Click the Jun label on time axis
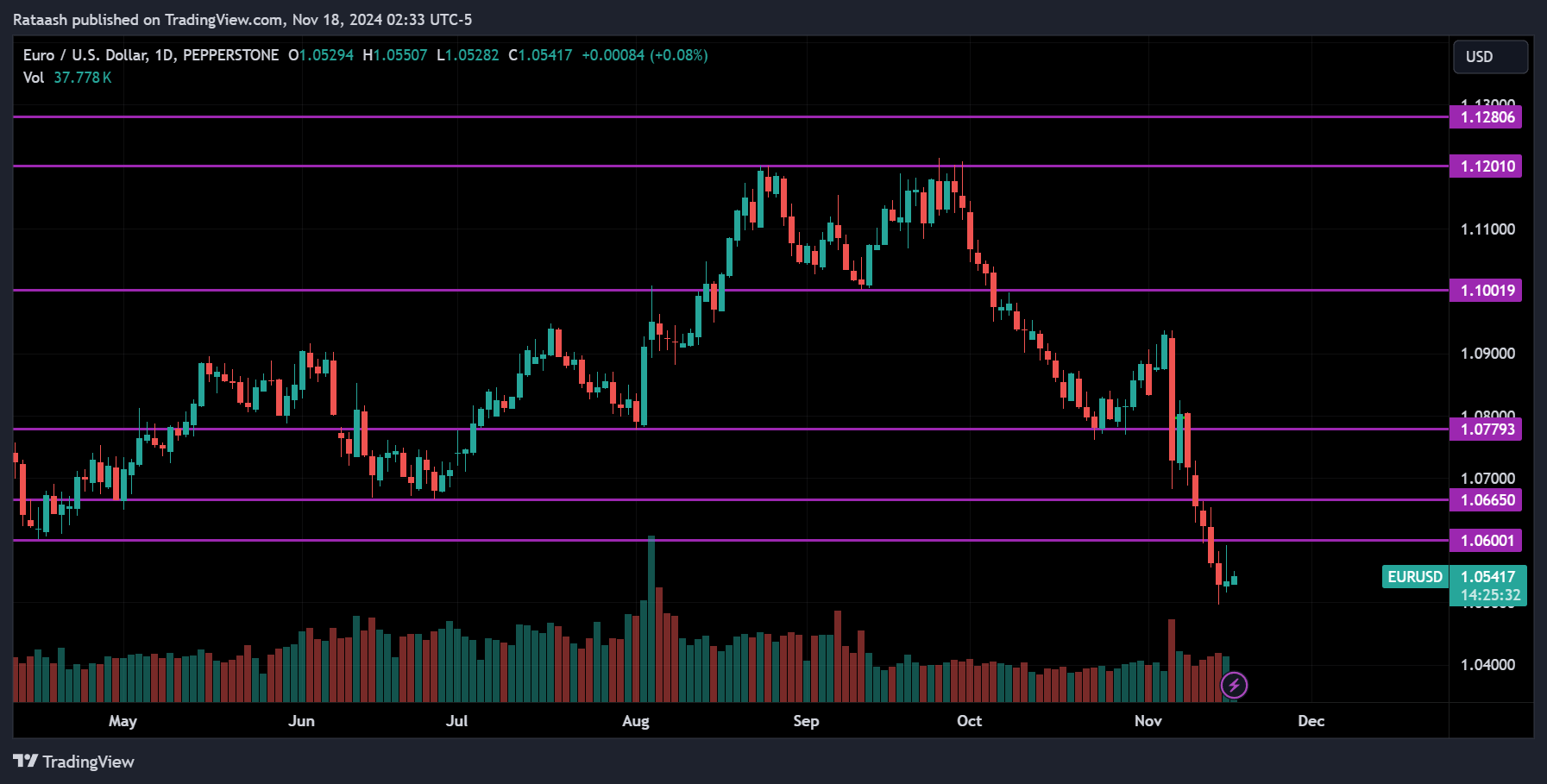The width and height of the screenshot is (1547, 784). (301, 721)
